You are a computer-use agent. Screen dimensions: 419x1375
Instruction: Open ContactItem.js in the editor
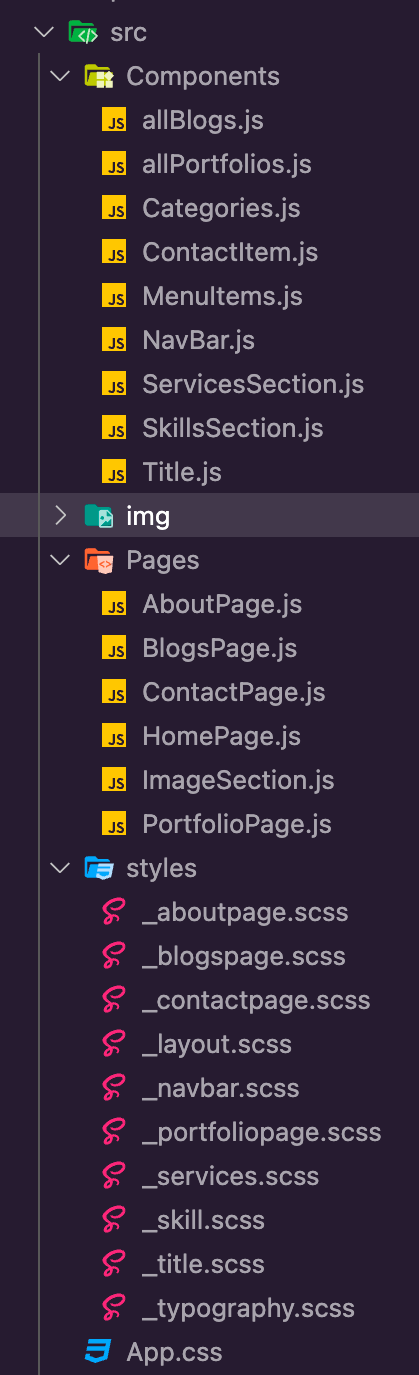(x=230, y=252)
